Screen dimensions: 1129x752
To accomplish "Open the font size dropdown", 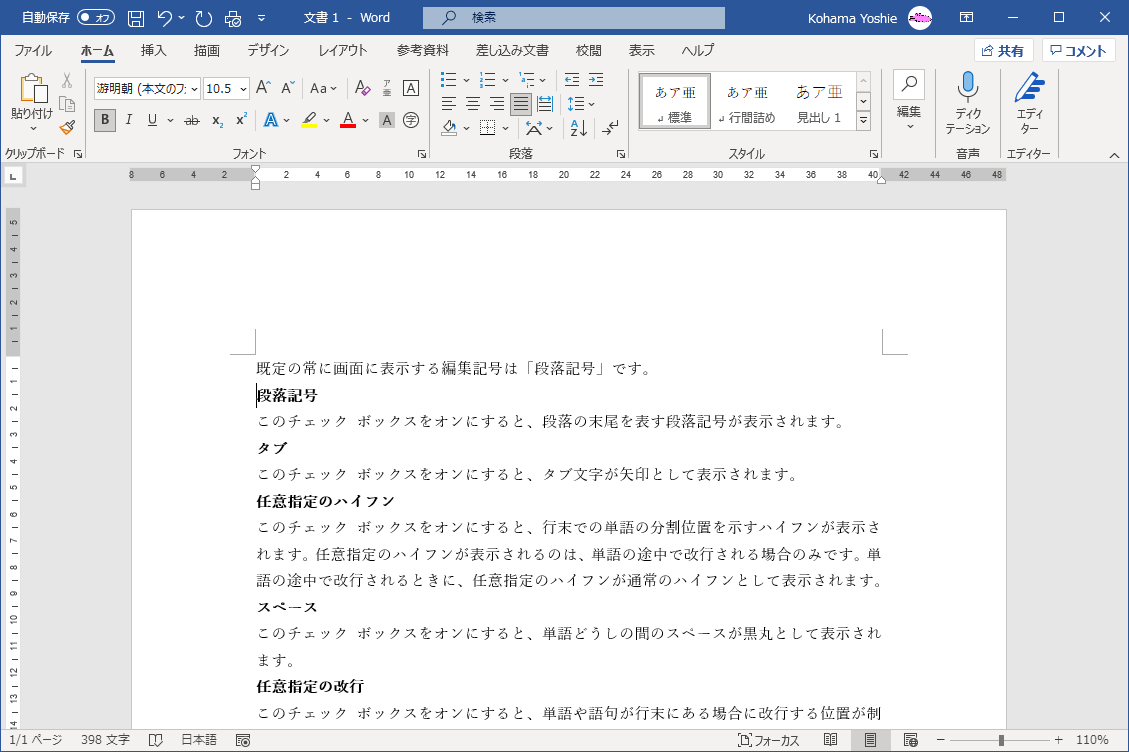I will 243,89.
